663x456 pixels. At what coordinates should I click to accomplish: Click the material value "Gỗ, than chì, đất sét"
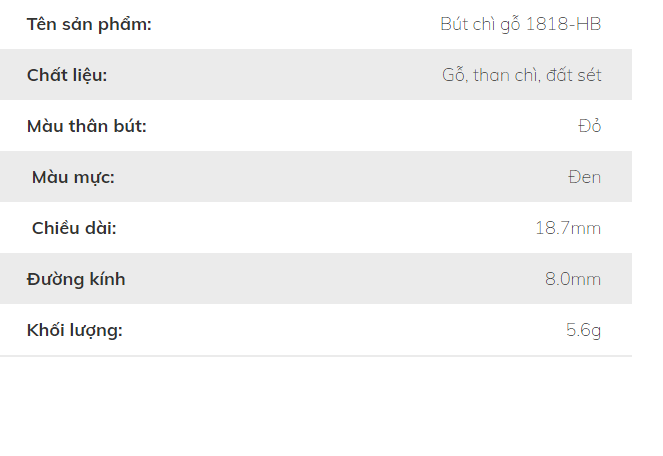coord(521,75)
